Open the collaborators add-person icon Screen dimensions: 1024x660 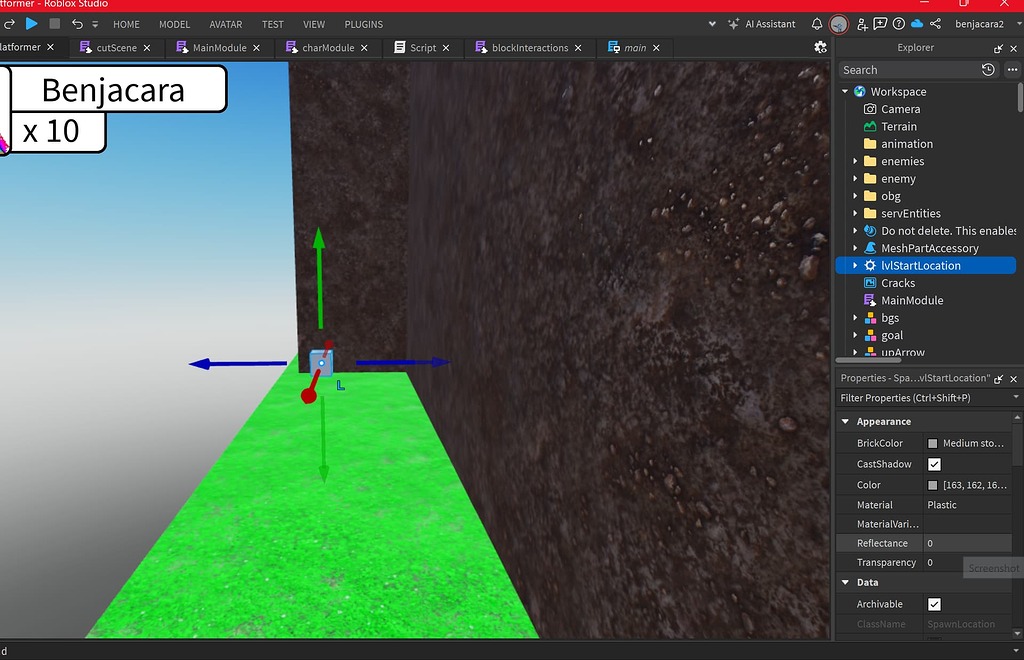click(x=862, y=24)
